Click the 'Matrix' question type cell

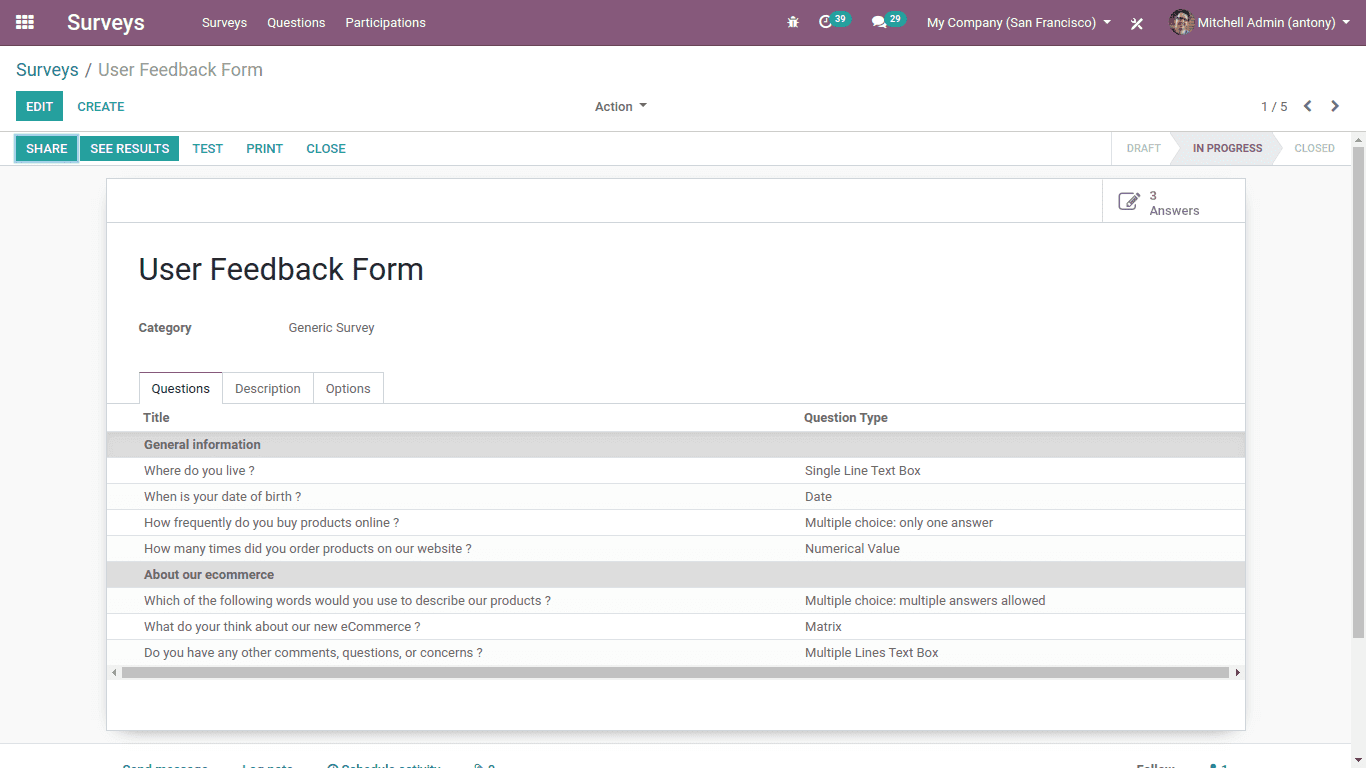(x=823, y=626)
